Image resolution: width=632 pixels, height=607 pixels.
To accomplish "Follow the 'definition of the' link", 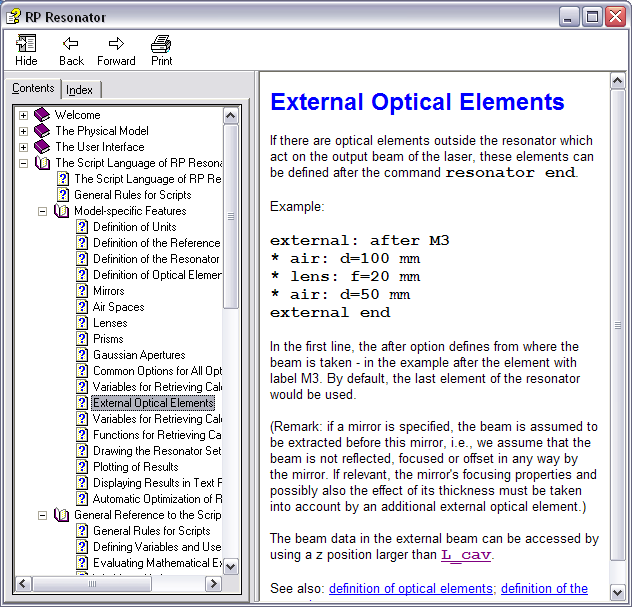I will tap(544, 588).
